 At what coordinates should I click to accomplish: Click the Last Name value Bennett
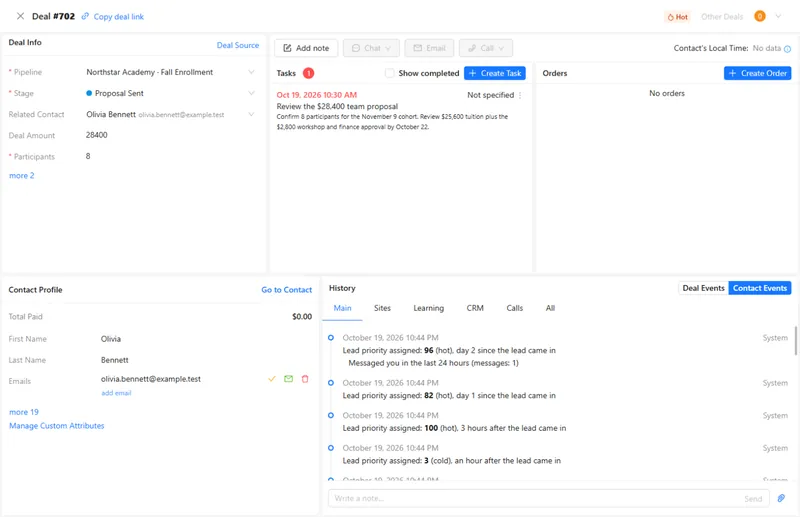pyautogui.click(x=115, y=360)
